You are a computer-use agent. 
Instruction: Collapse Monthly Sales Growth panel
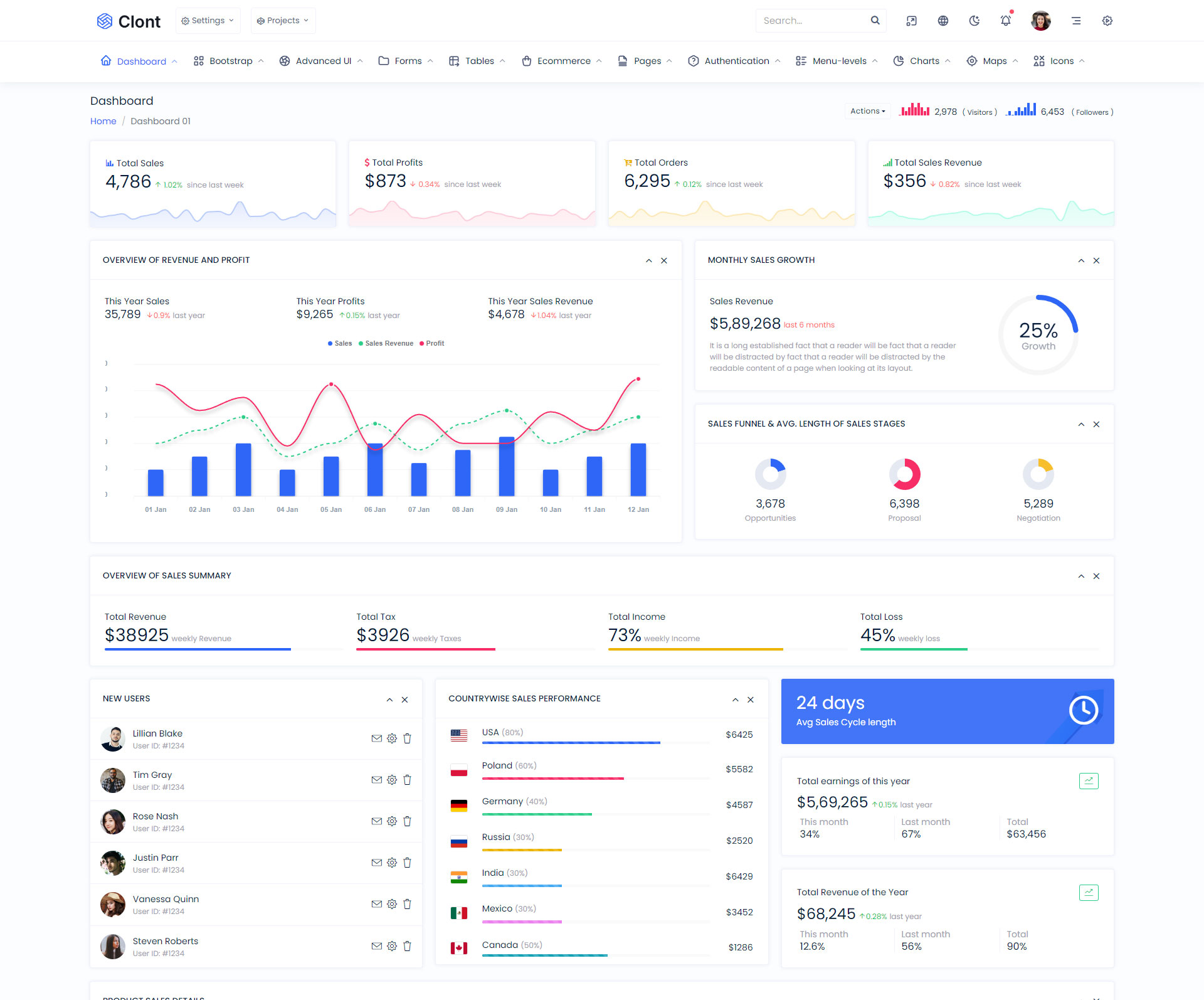1081,260
